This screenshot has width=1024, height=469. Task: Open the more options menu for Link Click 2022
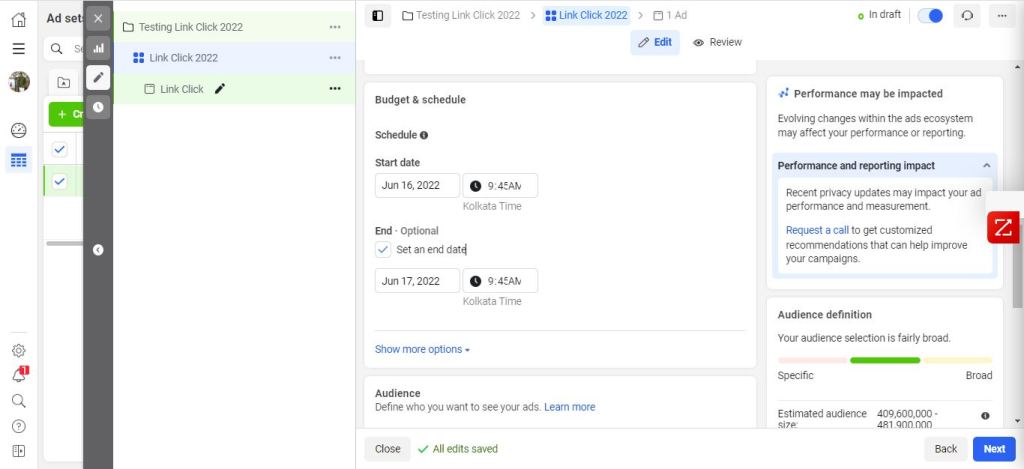pos(335,58)
